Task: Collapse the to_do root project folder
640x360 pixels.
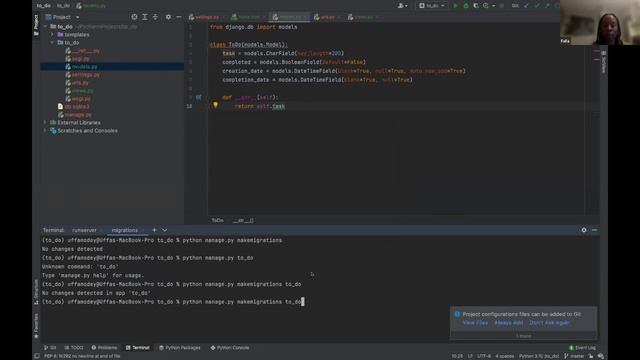Action: [x=45, y=27]
